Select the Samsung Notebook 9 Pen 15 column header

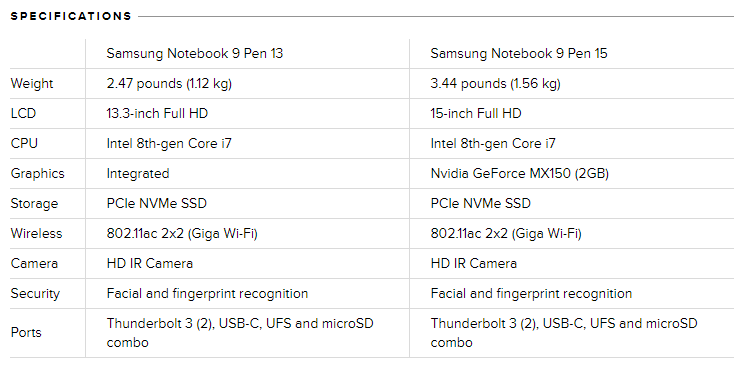click(519, 53)
